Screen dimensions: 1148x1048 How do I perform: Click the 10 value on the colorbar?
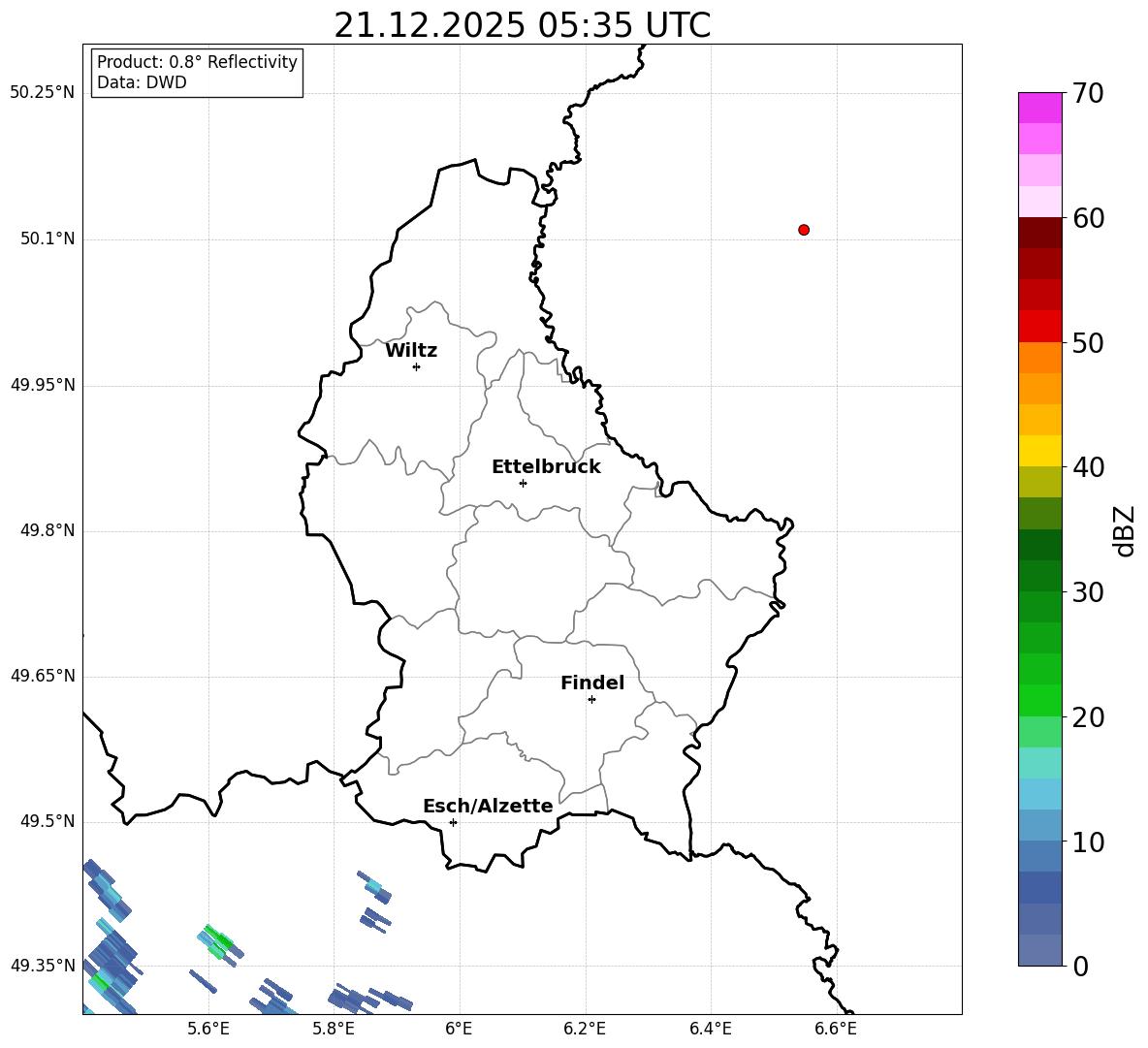click(x=1088, y=842)
